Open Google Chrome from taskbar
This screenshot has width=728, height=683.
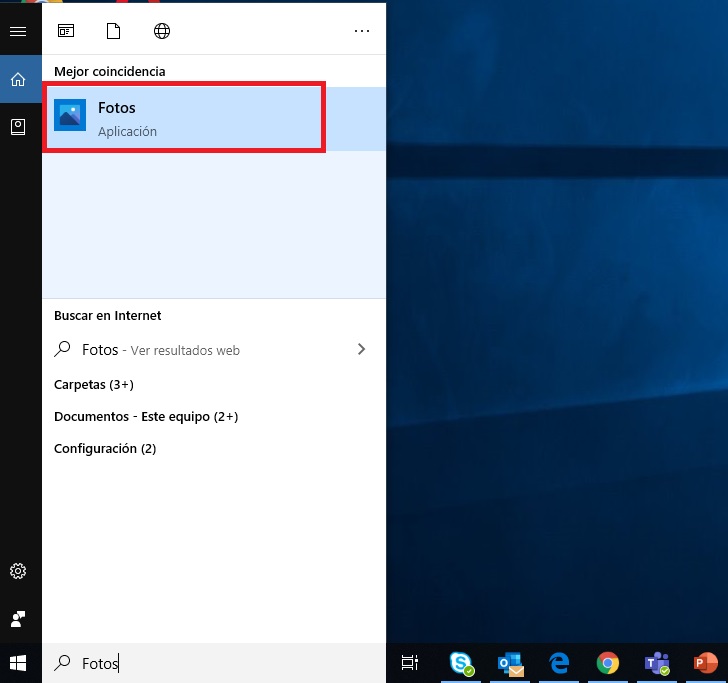(608, 663)
